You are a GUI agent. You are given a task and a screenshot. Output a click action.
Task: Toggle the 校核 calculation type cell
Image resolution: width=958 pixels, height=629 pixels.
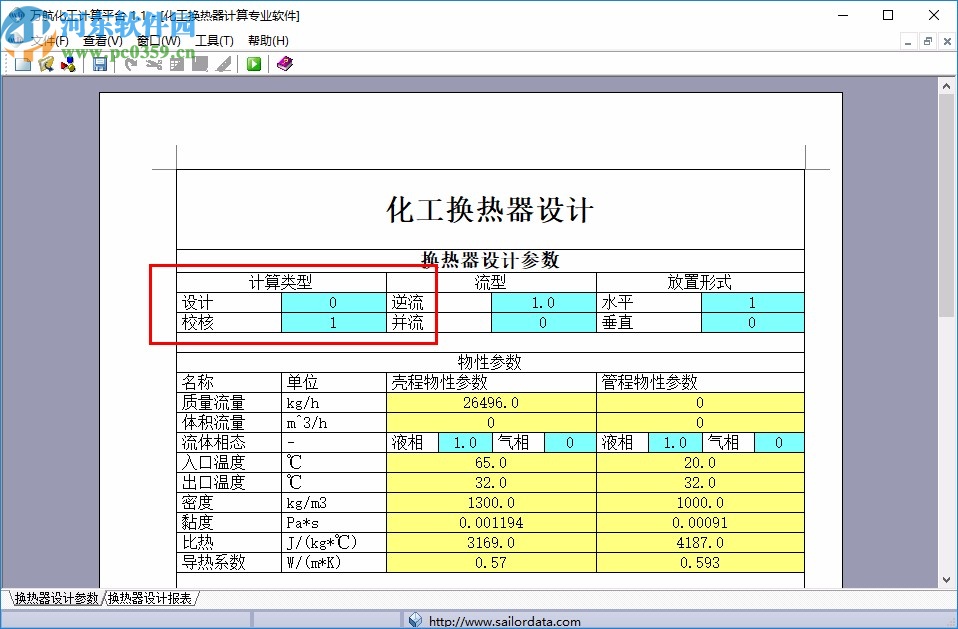pyautogui.click(x=333, y=322)
